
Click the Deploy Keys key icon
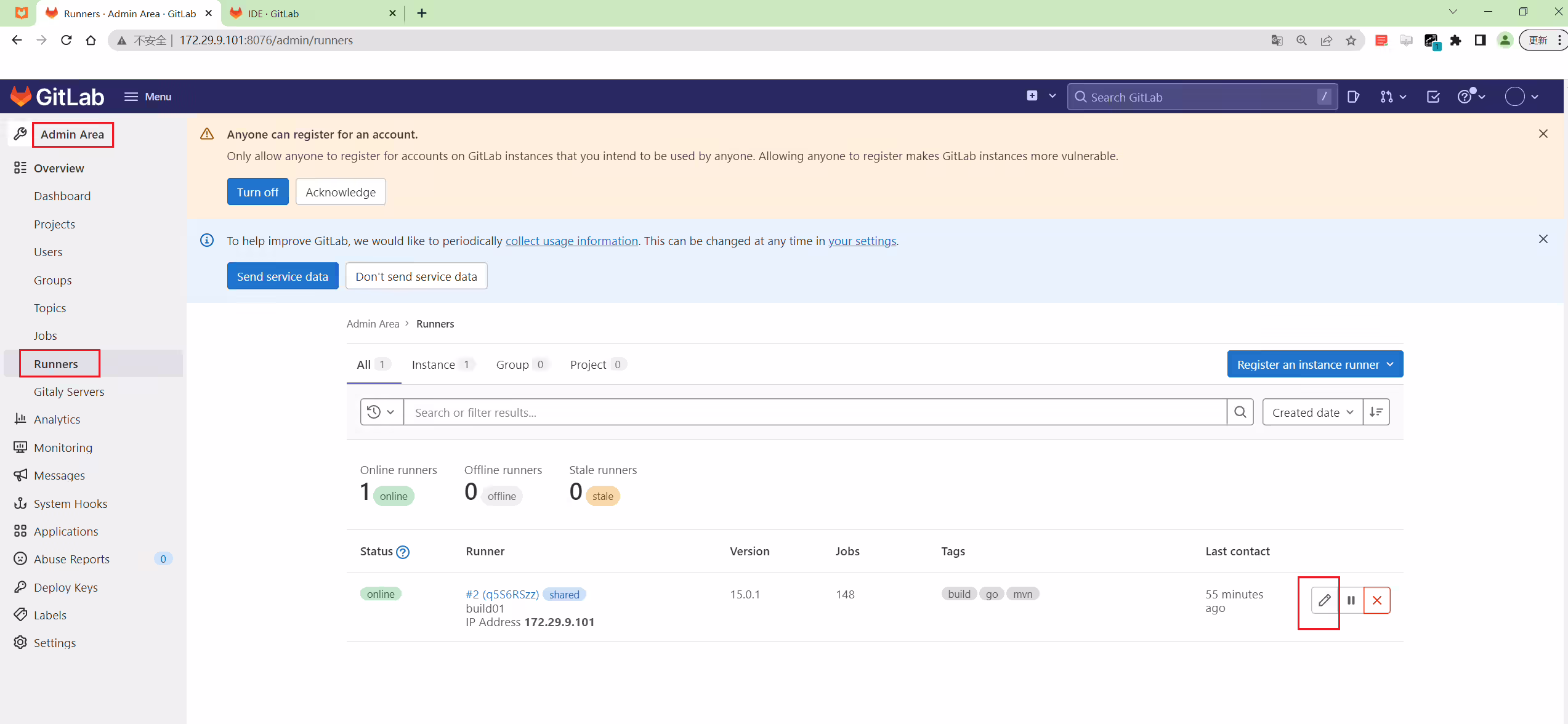20,587
